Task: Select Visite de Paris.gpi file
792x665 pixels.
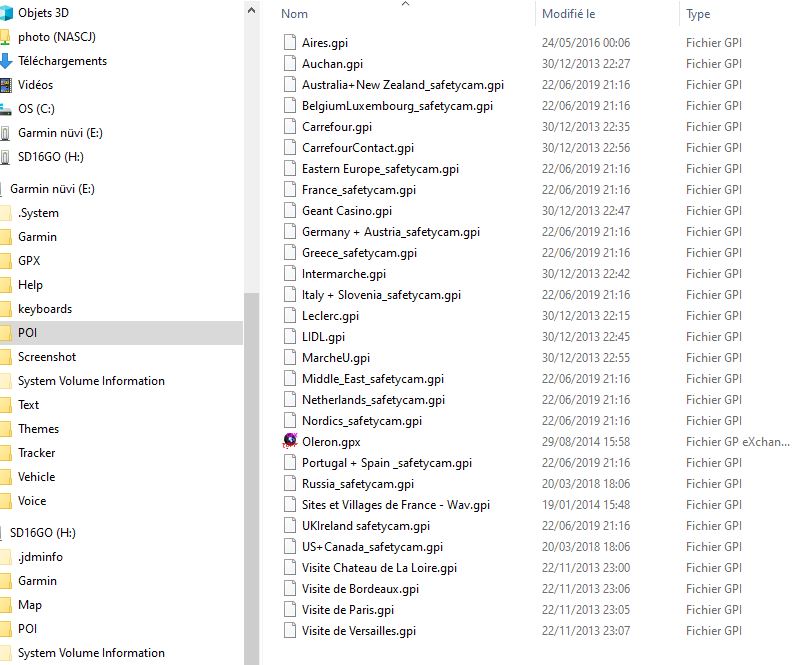Action: [x=348, y=610]
